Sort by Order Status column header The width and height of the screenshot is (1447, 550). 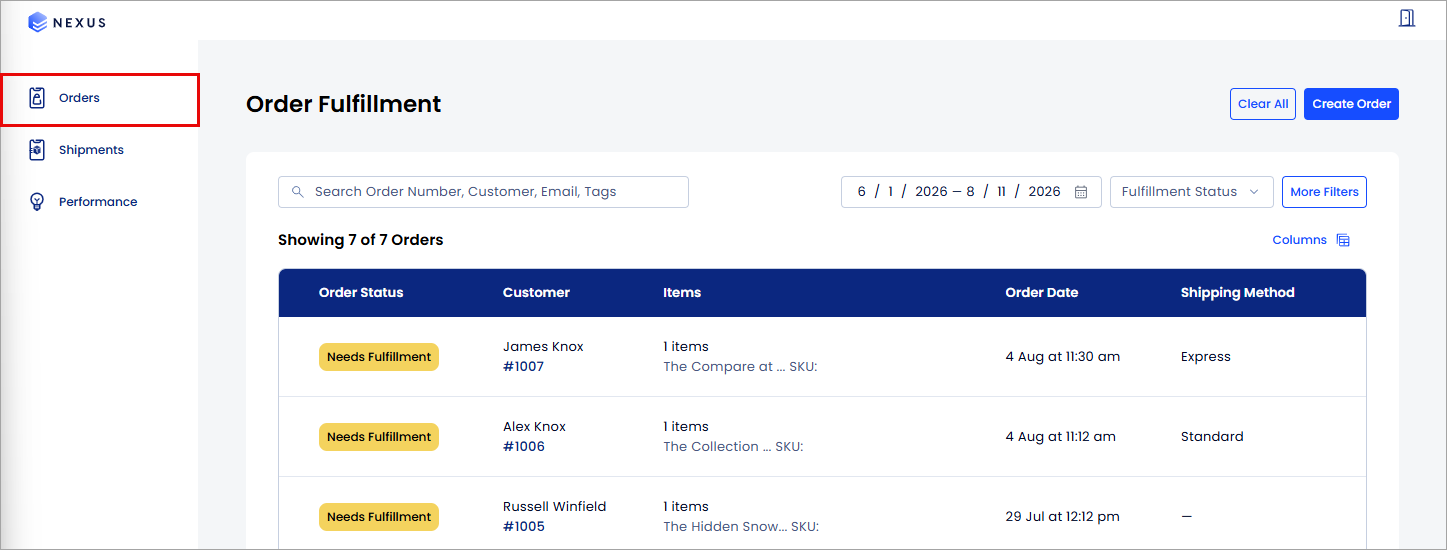(x=361, y=293)
